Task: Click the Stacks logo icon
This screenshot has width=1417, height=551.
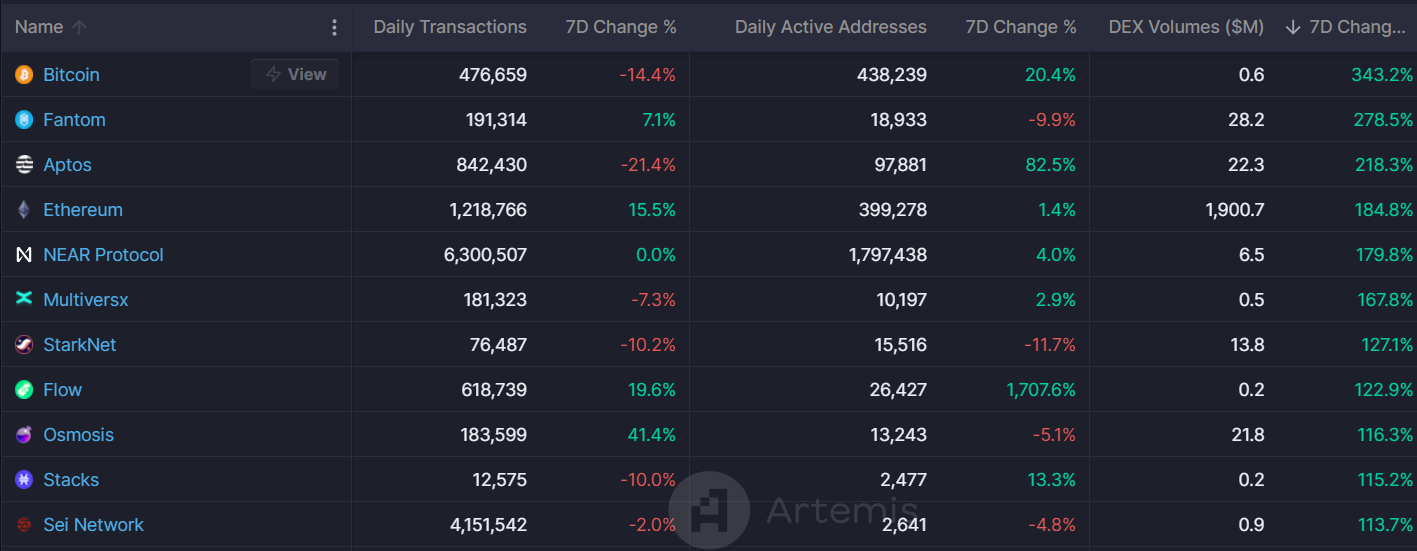Action: [24, 480]
